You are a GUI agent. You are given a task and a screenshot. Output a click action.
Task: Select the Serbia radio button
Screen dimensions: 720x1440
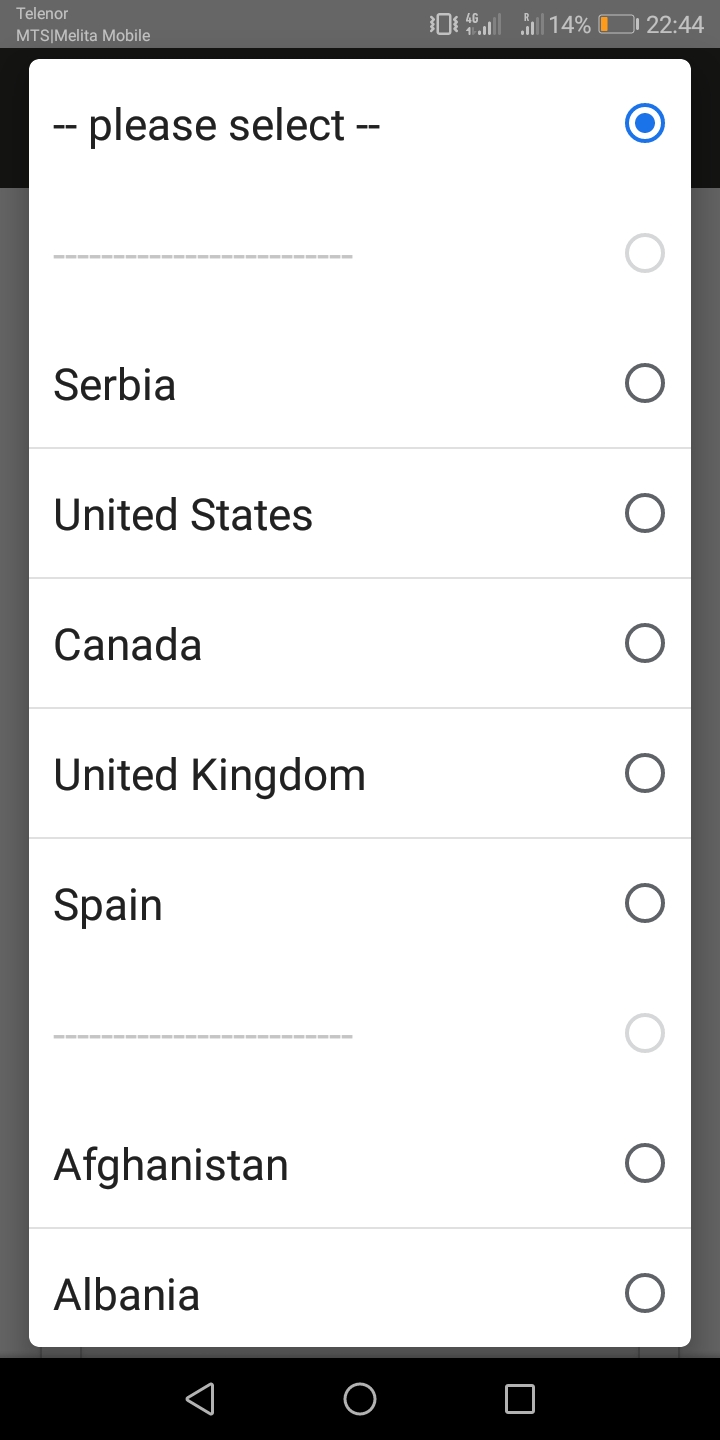pos(644,383)
